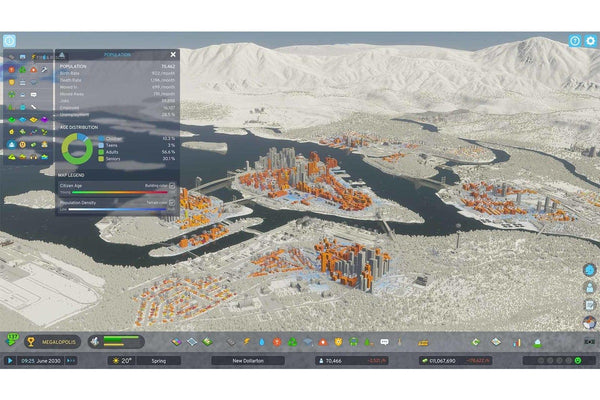
Task: Select the yellow bulldozer tool
Action: pos(423,343)
